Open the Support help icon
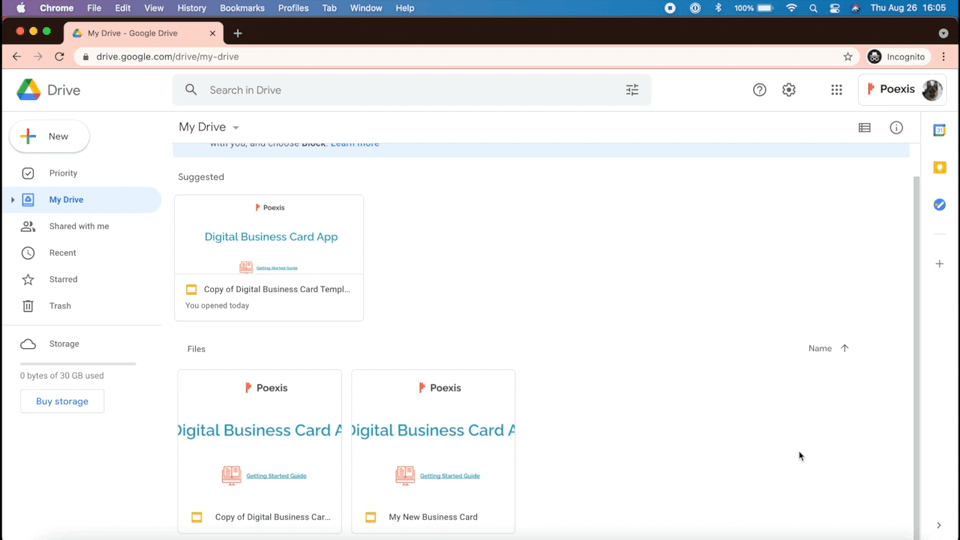Image resolution: width=960 pixels, height=540 pixels. (x=759, y=90)
